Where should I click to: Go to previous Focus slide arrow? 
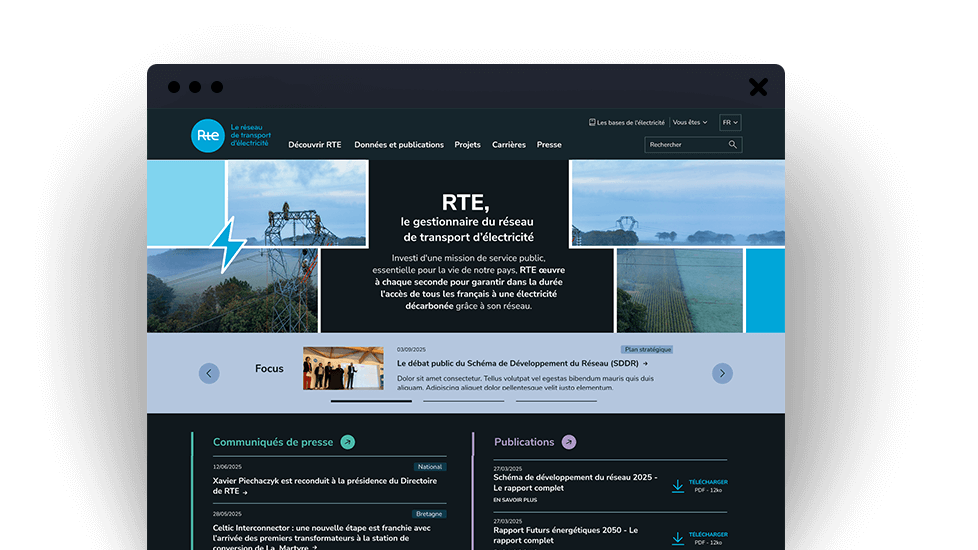tap(209, 373)
